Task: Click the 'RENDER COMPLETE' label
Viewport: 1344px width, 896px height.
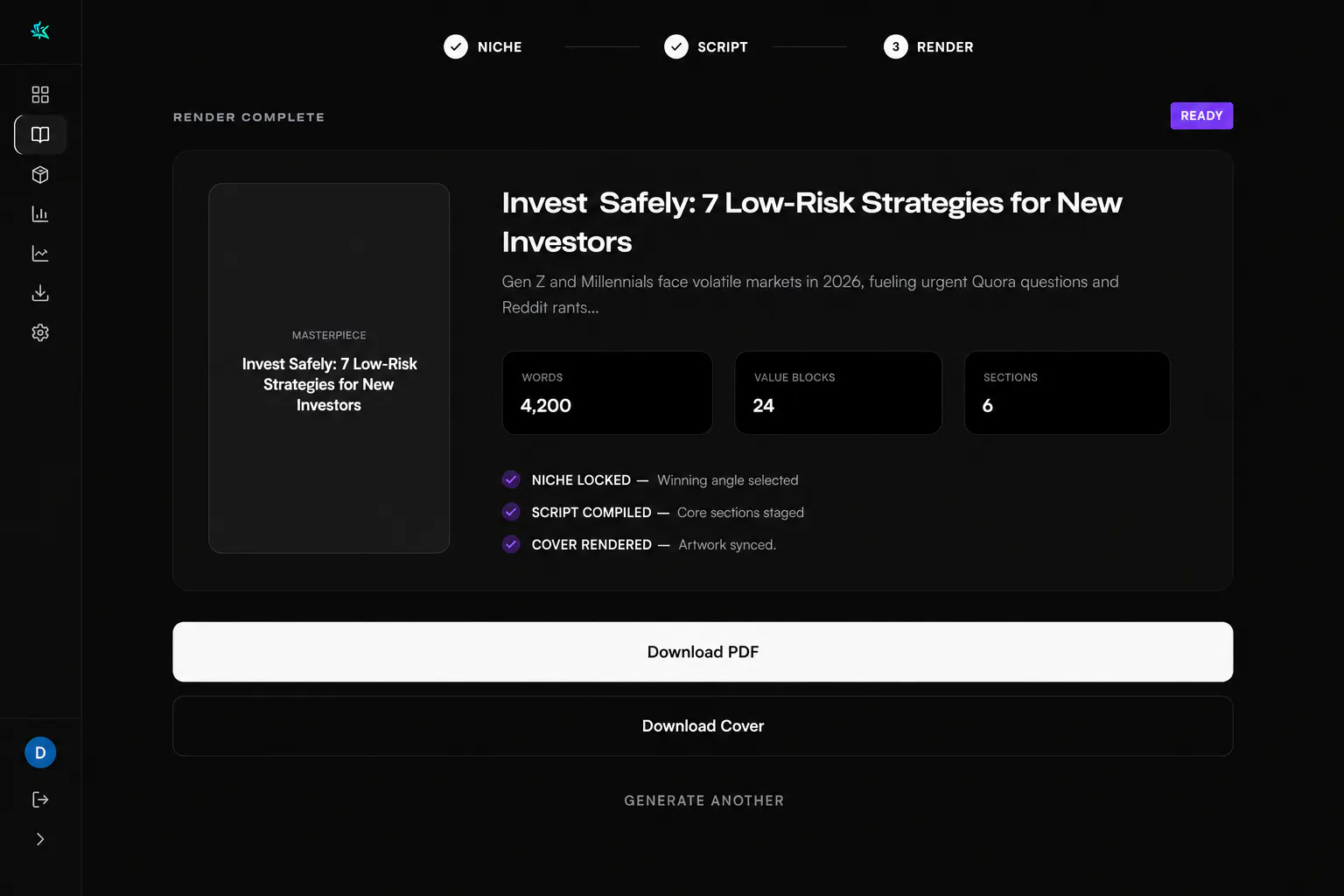Action: [248, 117]
